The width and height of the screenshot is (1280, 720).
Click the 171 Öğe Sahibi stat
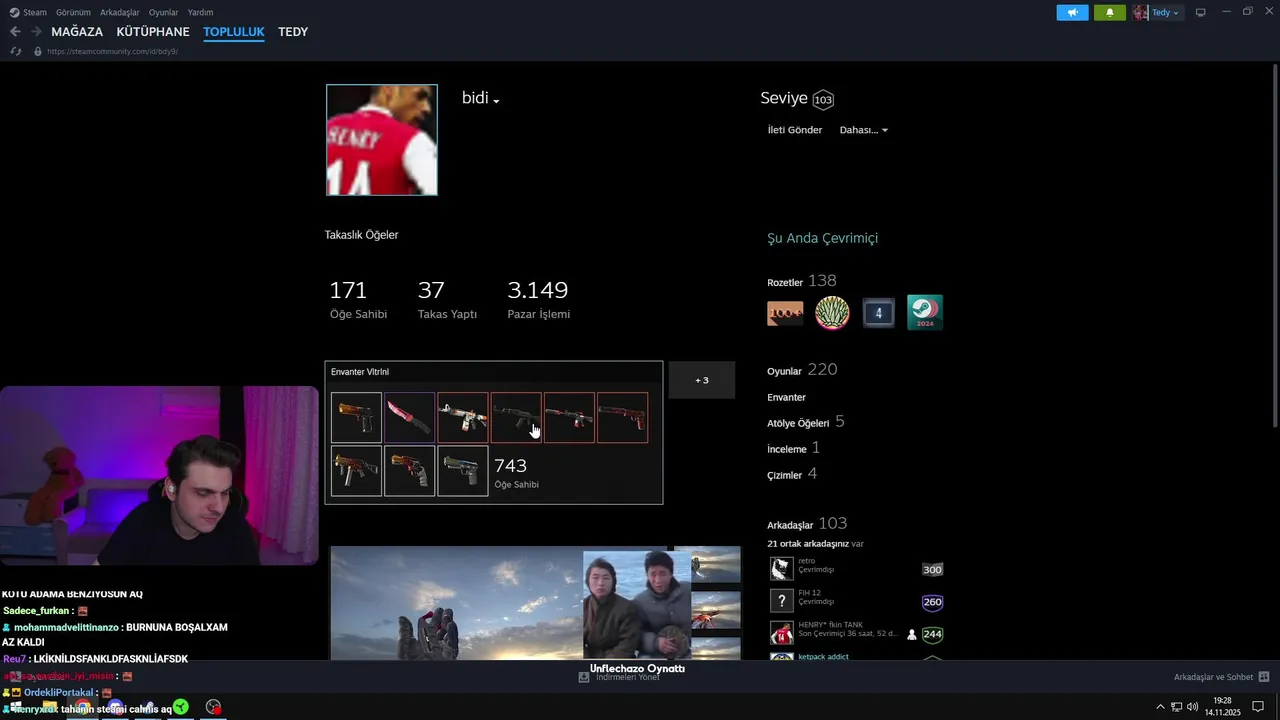tap(358, 299)
